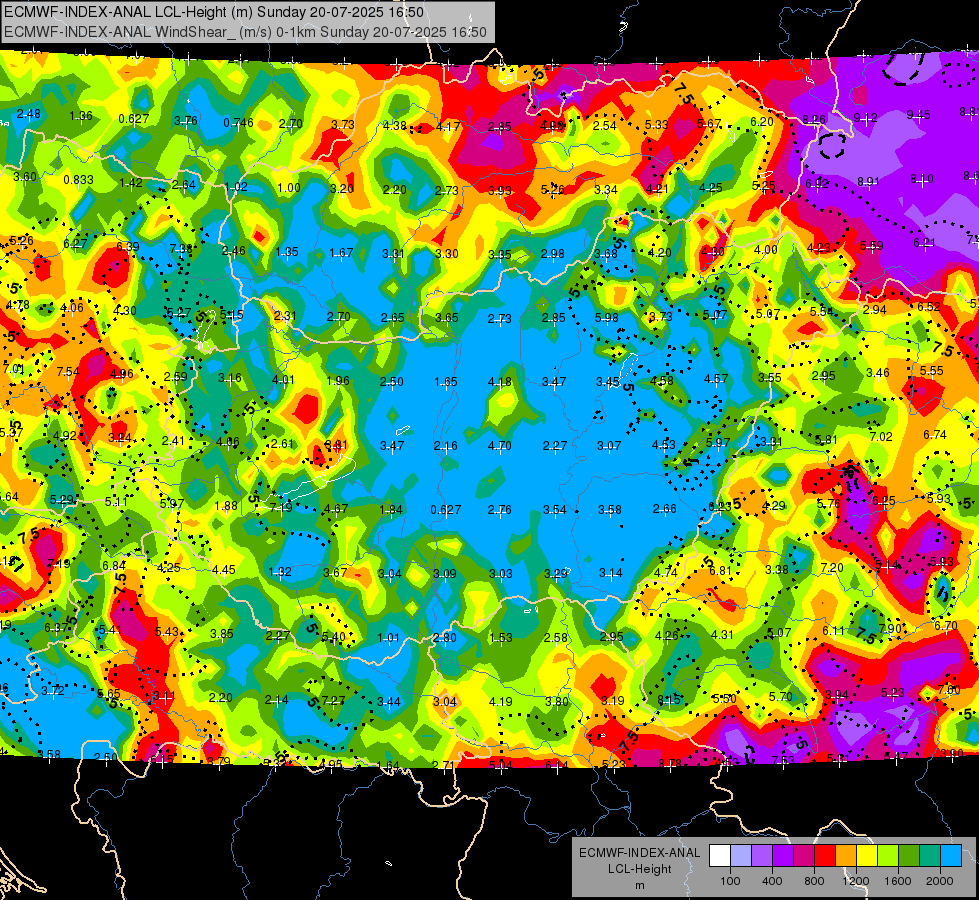Click the lime green legend swatch
Screen dimensions: 979x900
[888, 856]
